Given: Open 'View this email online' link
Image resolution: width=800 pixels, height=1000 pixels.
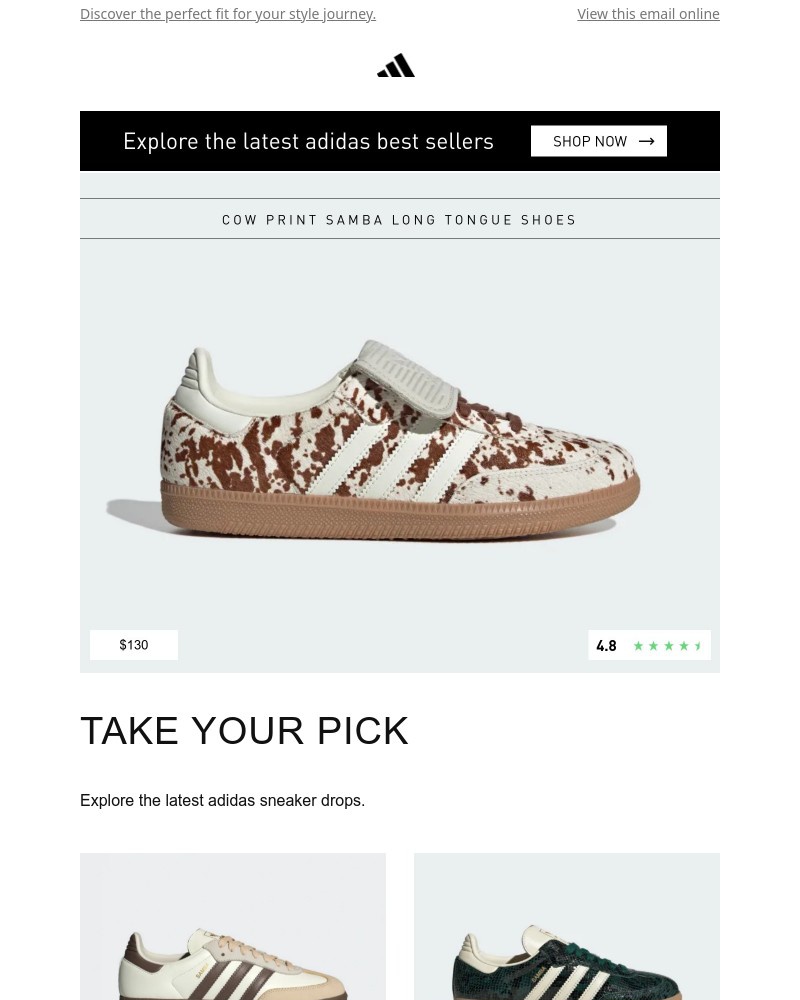Looking at the screenshot, I should [648, 13].
